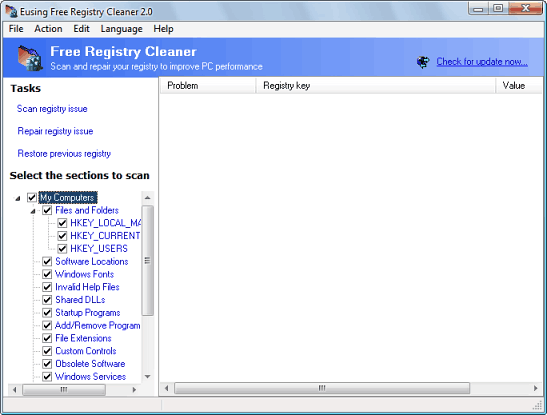Collapse the My Computers tree node
547x415 pixels.
(17, 198)
